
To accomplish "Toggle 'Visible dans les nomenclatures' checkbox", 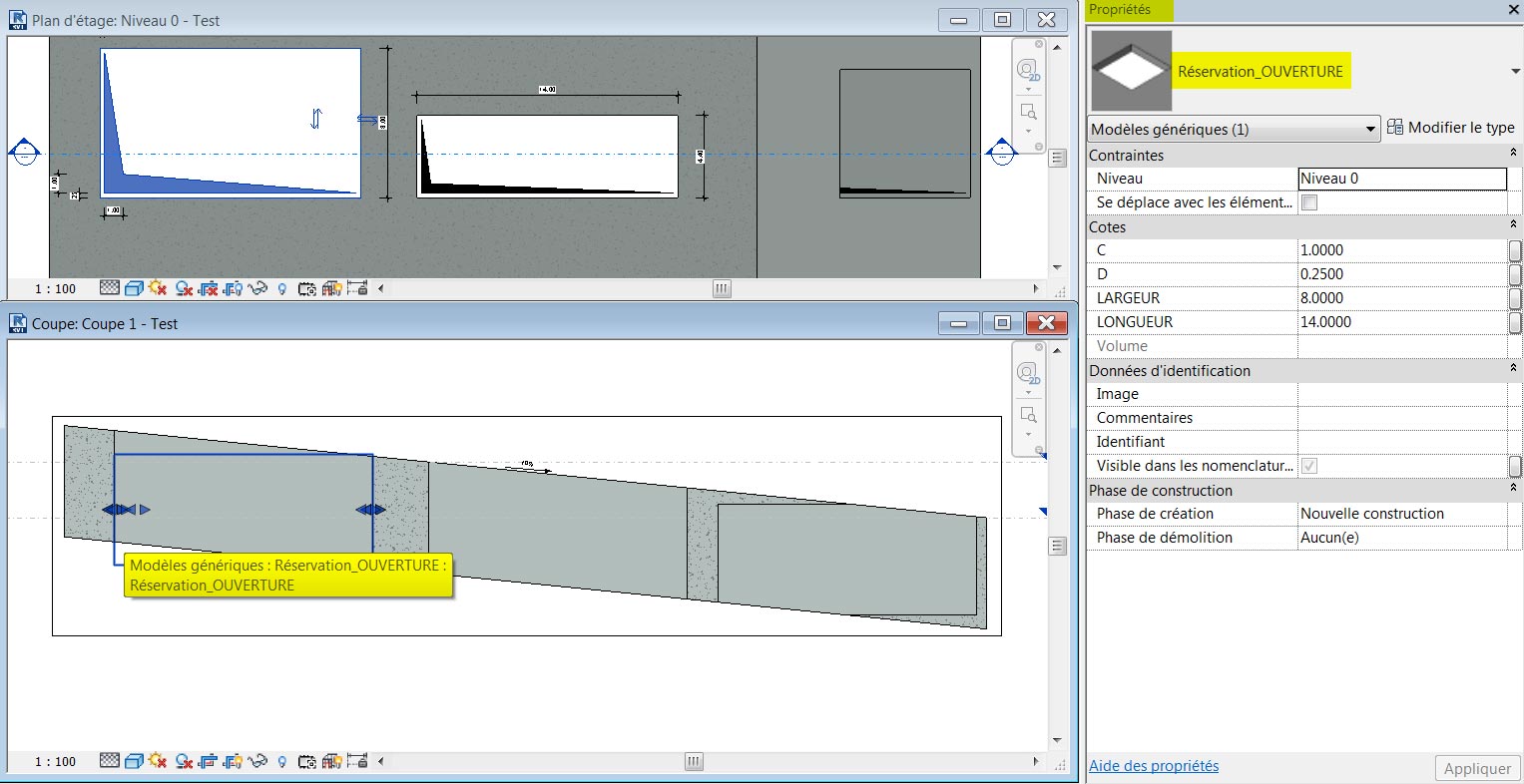I will click(x=1307, y=466).
